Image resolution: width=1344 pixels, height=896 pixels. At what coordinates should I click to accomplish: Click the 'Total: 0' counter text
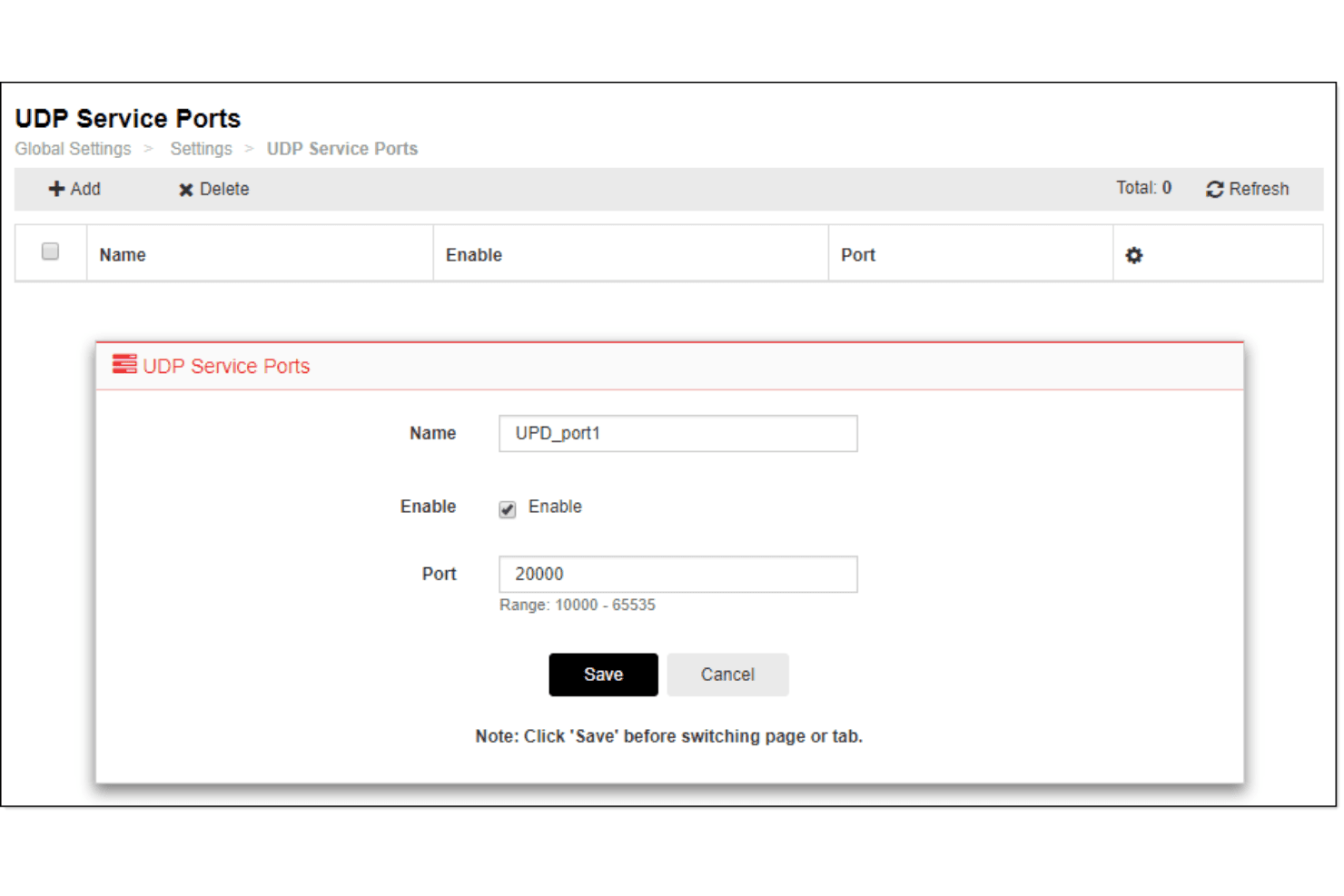pyautogui.click(x=1143, y=188)
